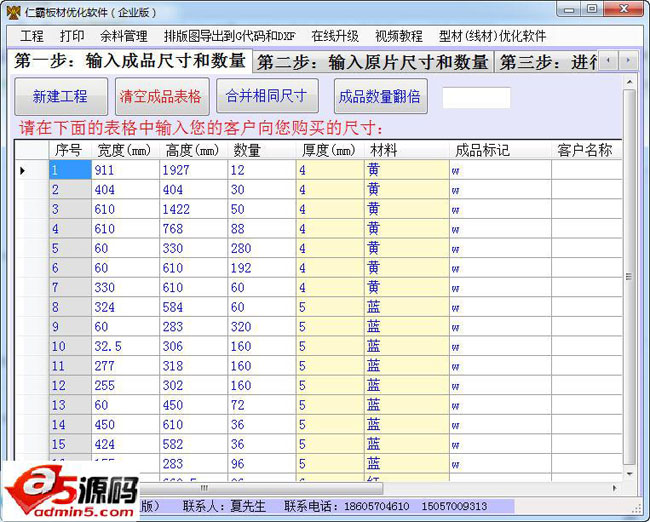Open the 视频教程 menu
The image size is (650, 522).
[x=398, y=36]
